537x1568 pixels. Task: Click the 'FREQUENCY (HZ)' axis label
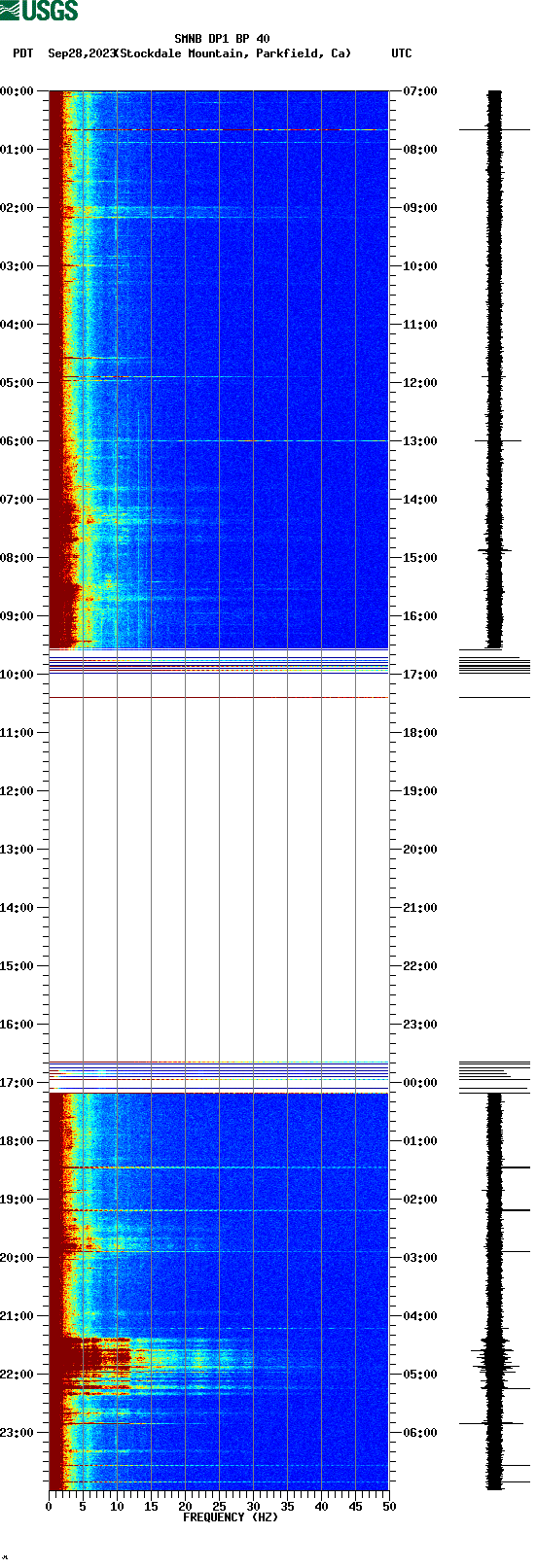231,1517
